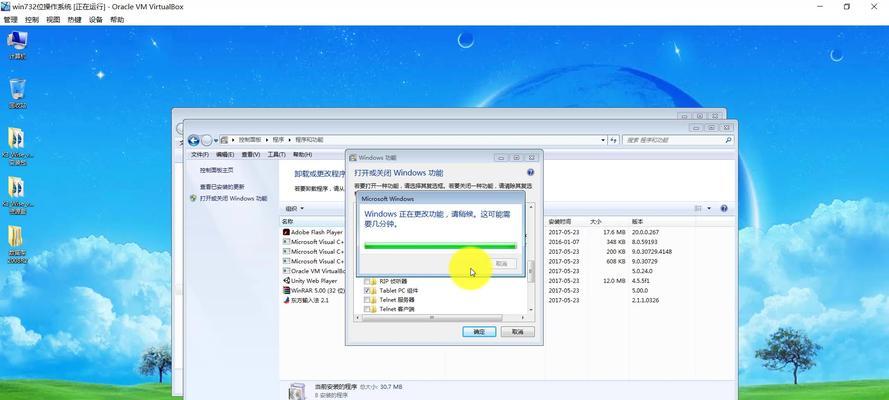Sort by the 版本 column header
Screen dimensions: 889x400
[638, 222]
